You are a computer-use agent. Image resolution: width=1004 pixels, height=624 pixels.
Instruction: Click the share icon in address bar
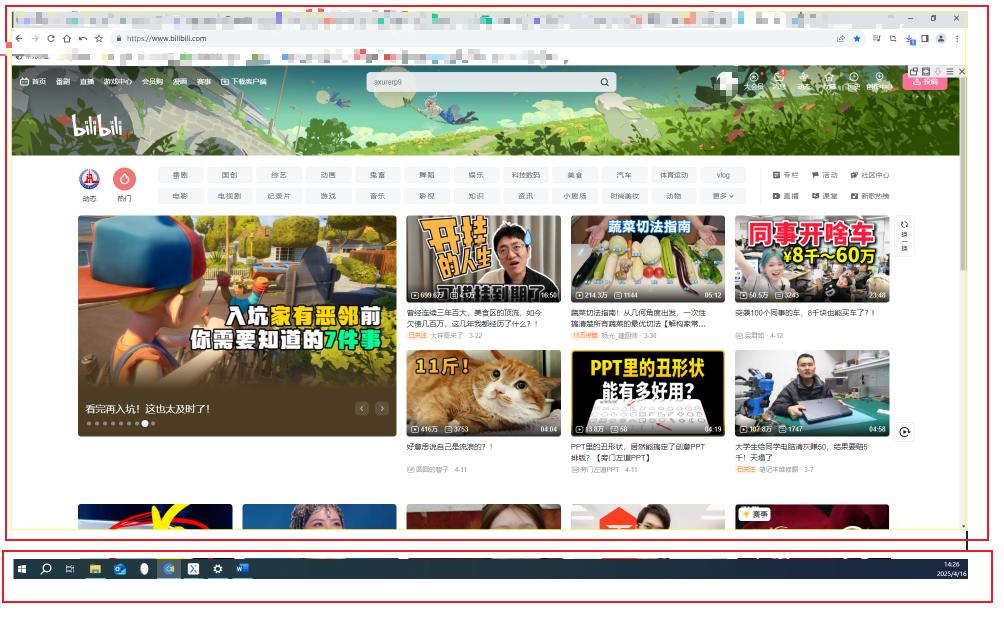[841, 38]
